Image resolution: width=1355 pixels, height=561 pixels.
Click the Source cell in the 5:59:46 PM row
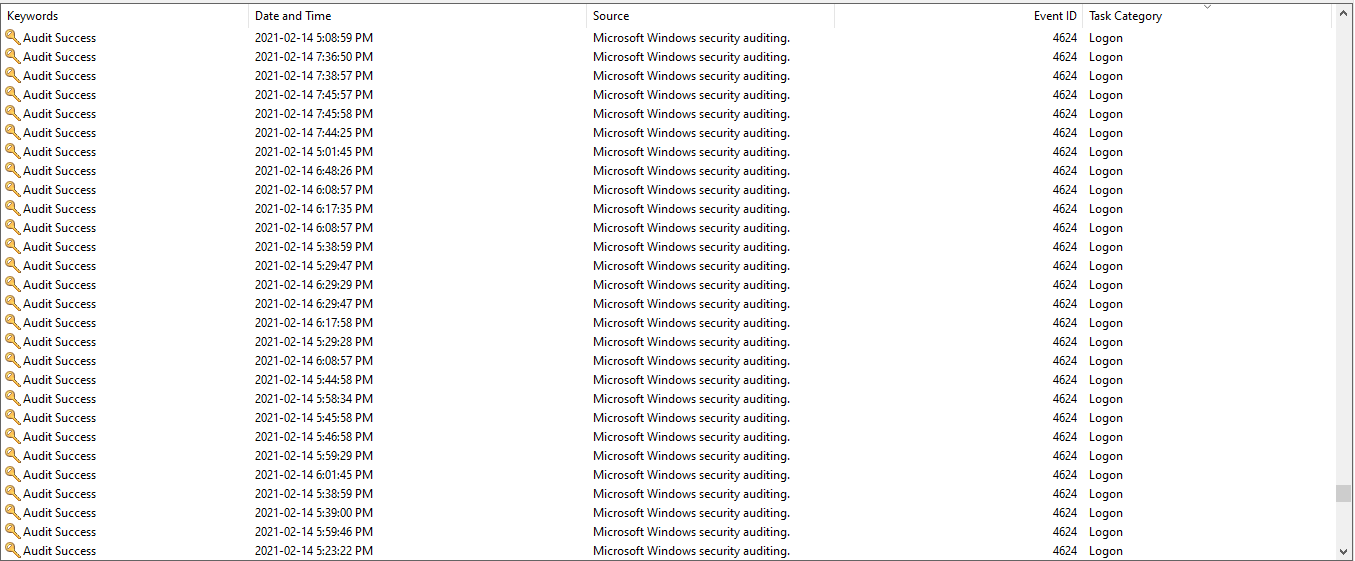point(691,532)
